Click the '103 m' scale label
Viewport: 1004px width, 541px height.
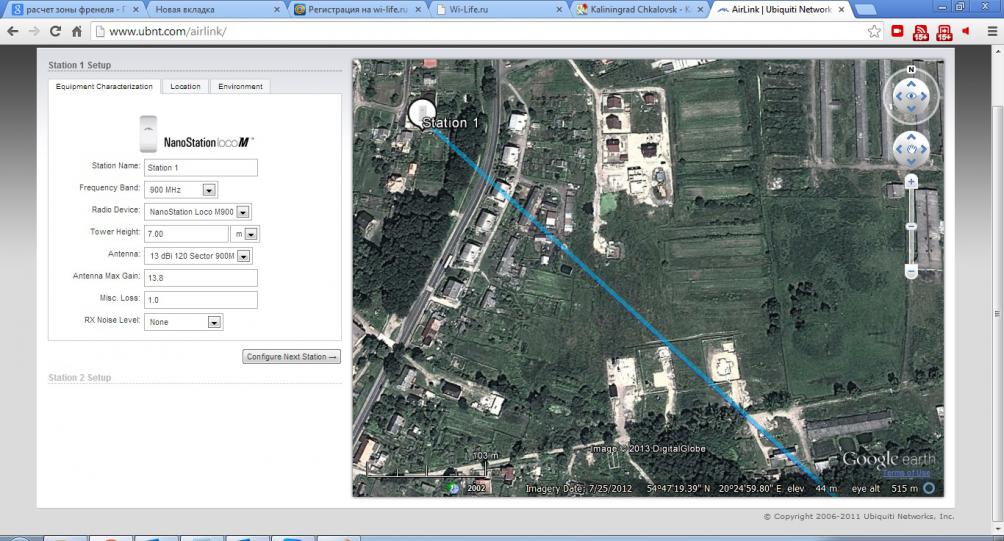(x=486, y=455)
